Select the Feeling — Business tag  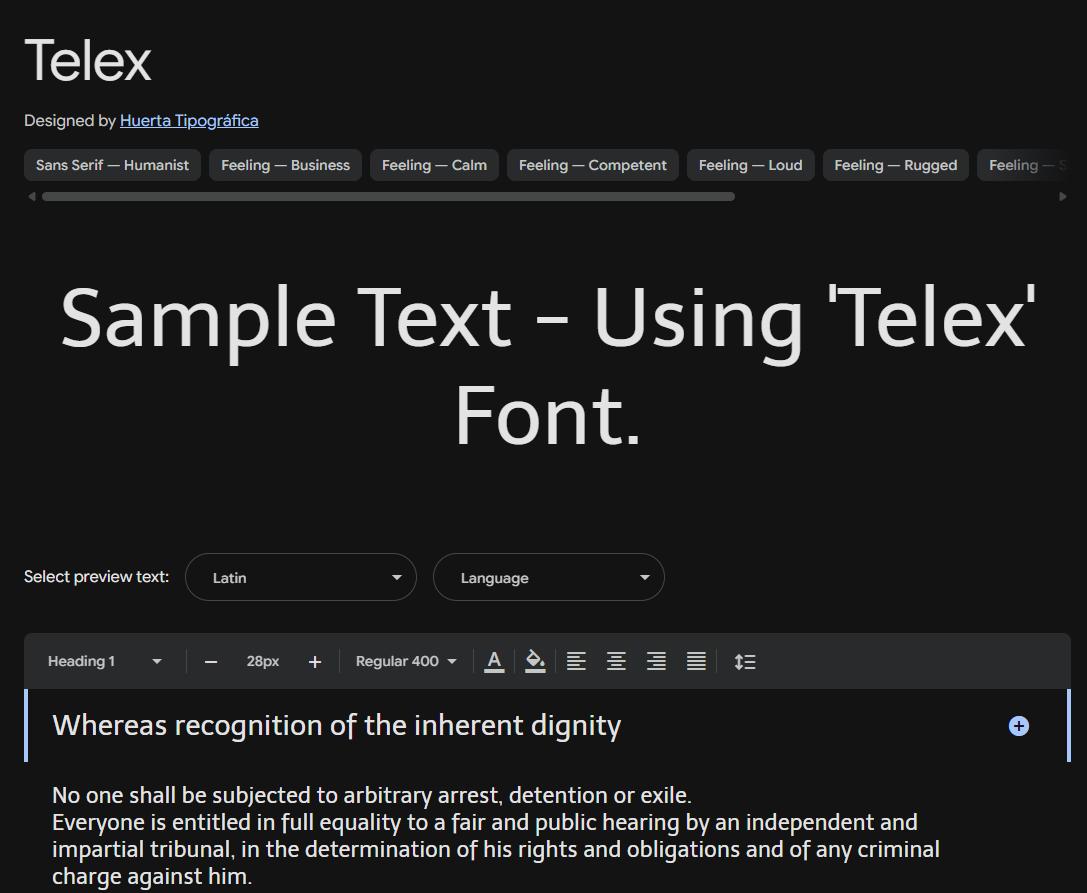pyautogui.click(x=286, y=165)
